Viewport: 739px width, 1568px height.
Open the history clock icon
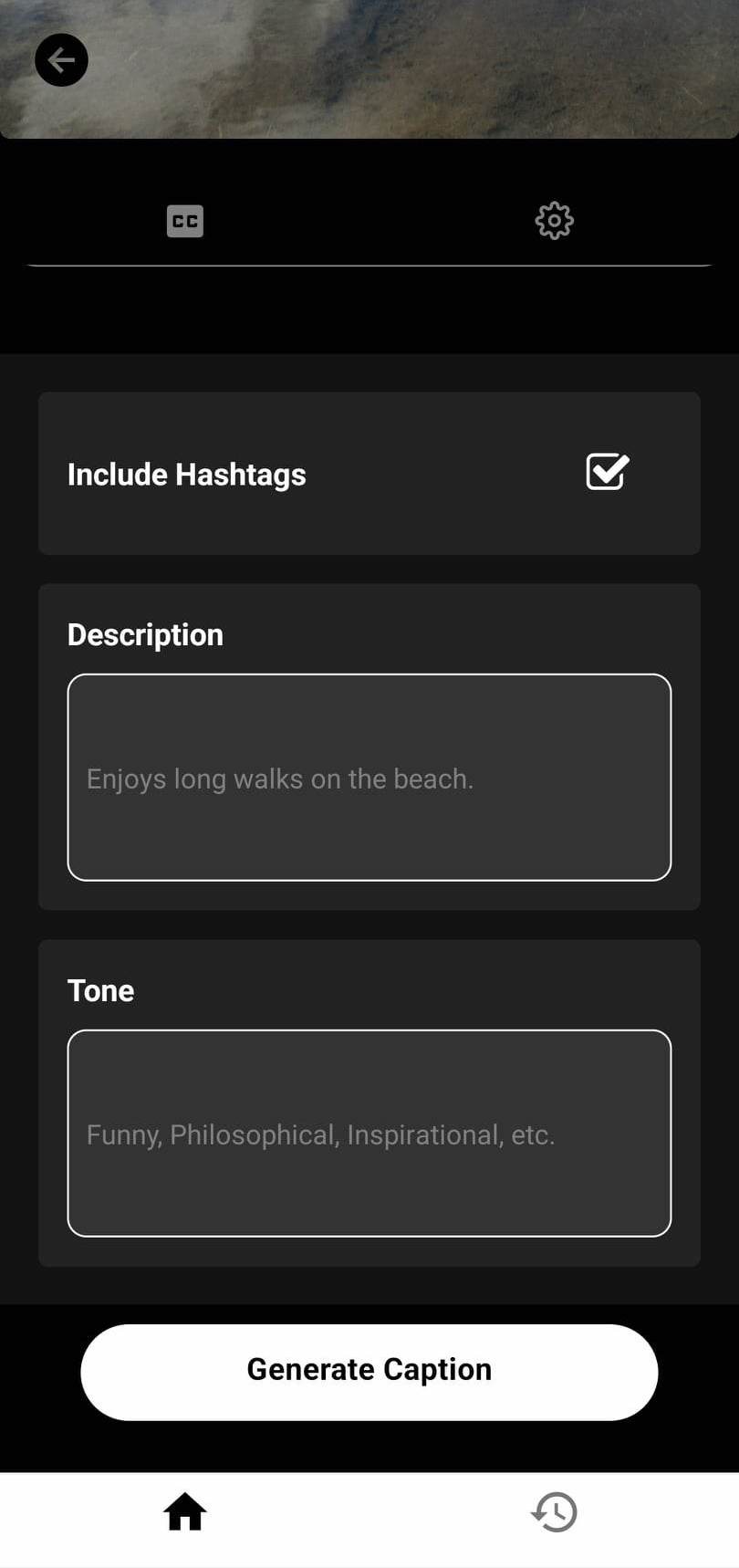click(554, 1511)
